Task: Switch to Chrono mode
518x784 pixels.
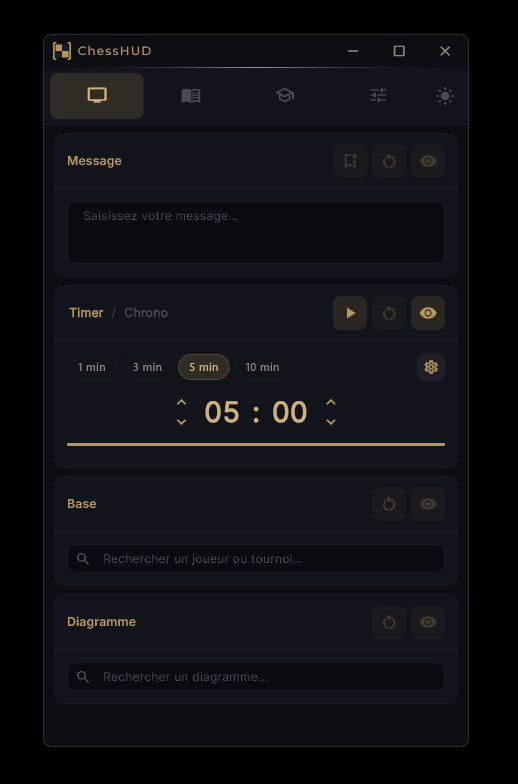Action: (x=146, y=313)
